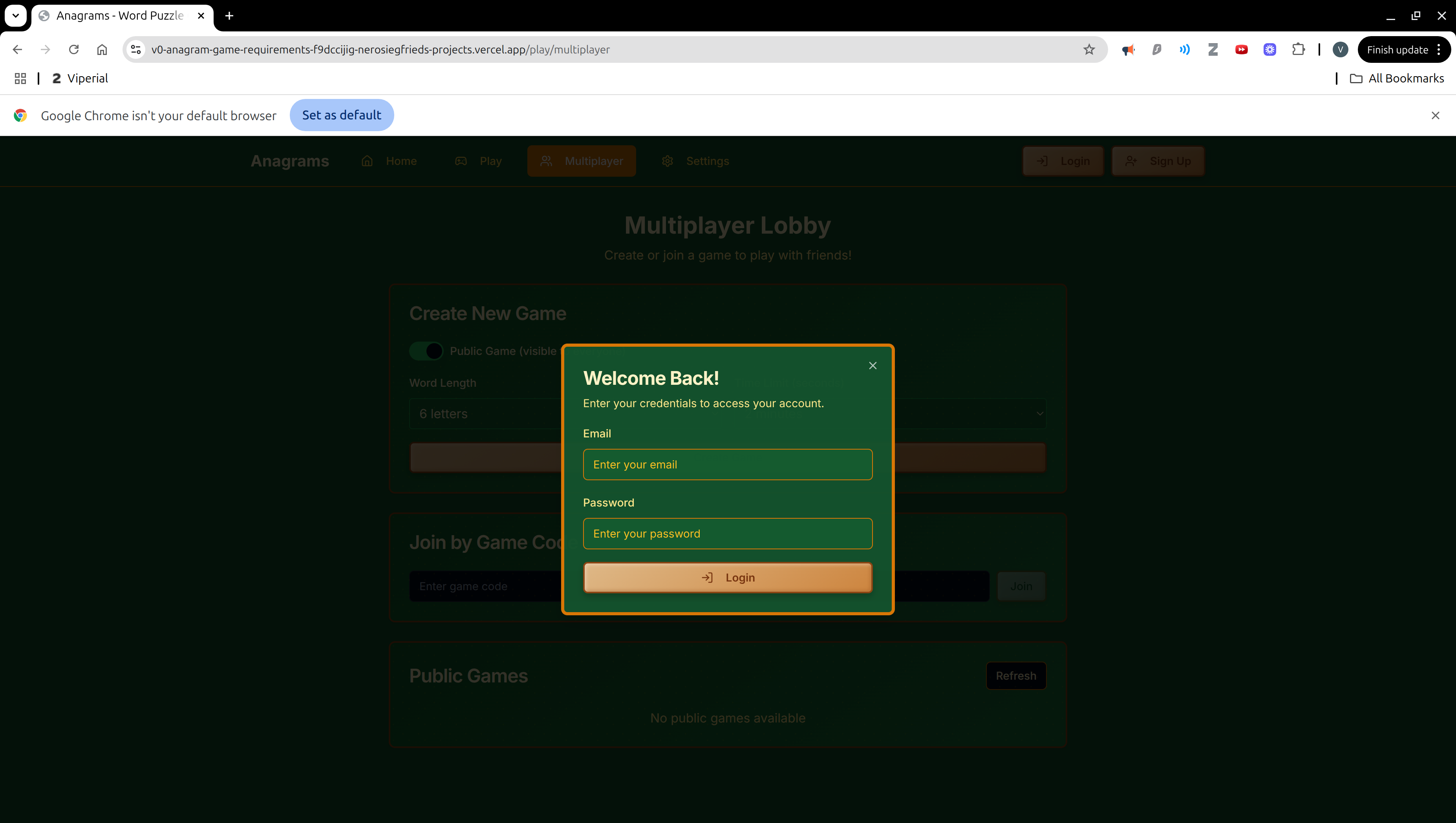Go to browser home page icon
Viewport: 1456px width, 823px height.
click(102, 50)
